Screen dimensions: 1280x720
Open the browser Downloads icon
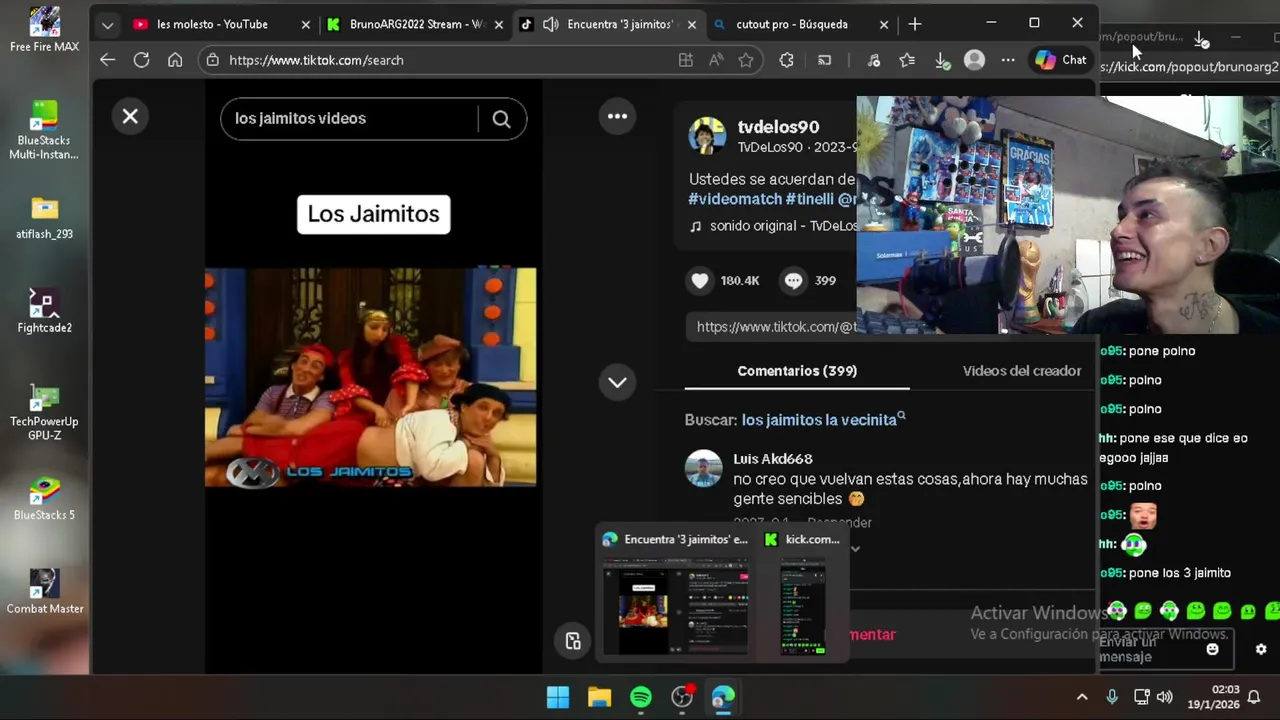click(x=941, y=60)
